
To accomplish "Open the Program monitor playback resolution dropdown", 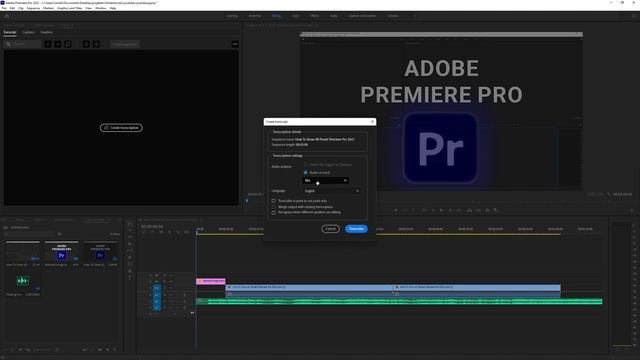I will point(595,194).
